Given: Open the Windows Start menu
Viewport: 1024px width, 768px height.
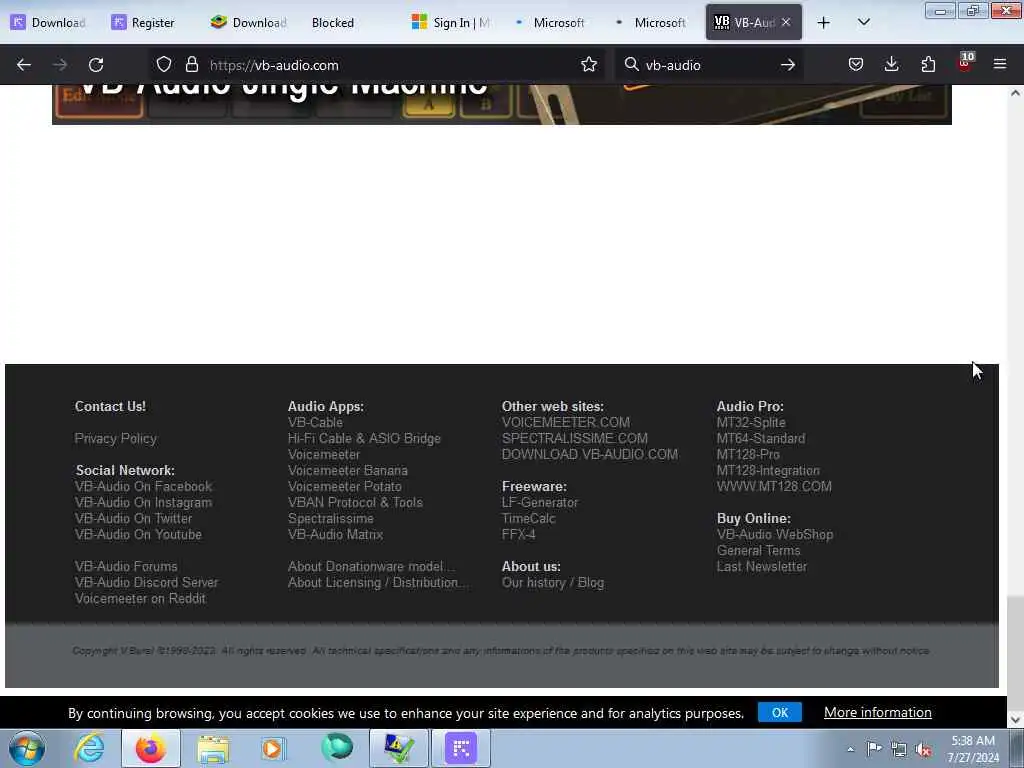Looking at the screenshot, I should (27, 748).
